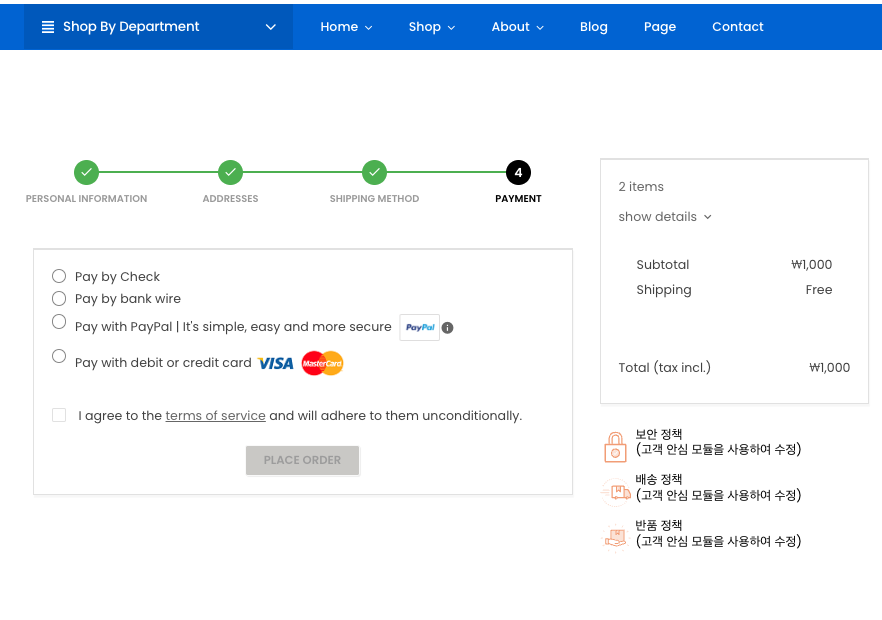Select the Pay with debit or credit card option
The width and height of the screenshot is (882, 620).
pos(59,356)
